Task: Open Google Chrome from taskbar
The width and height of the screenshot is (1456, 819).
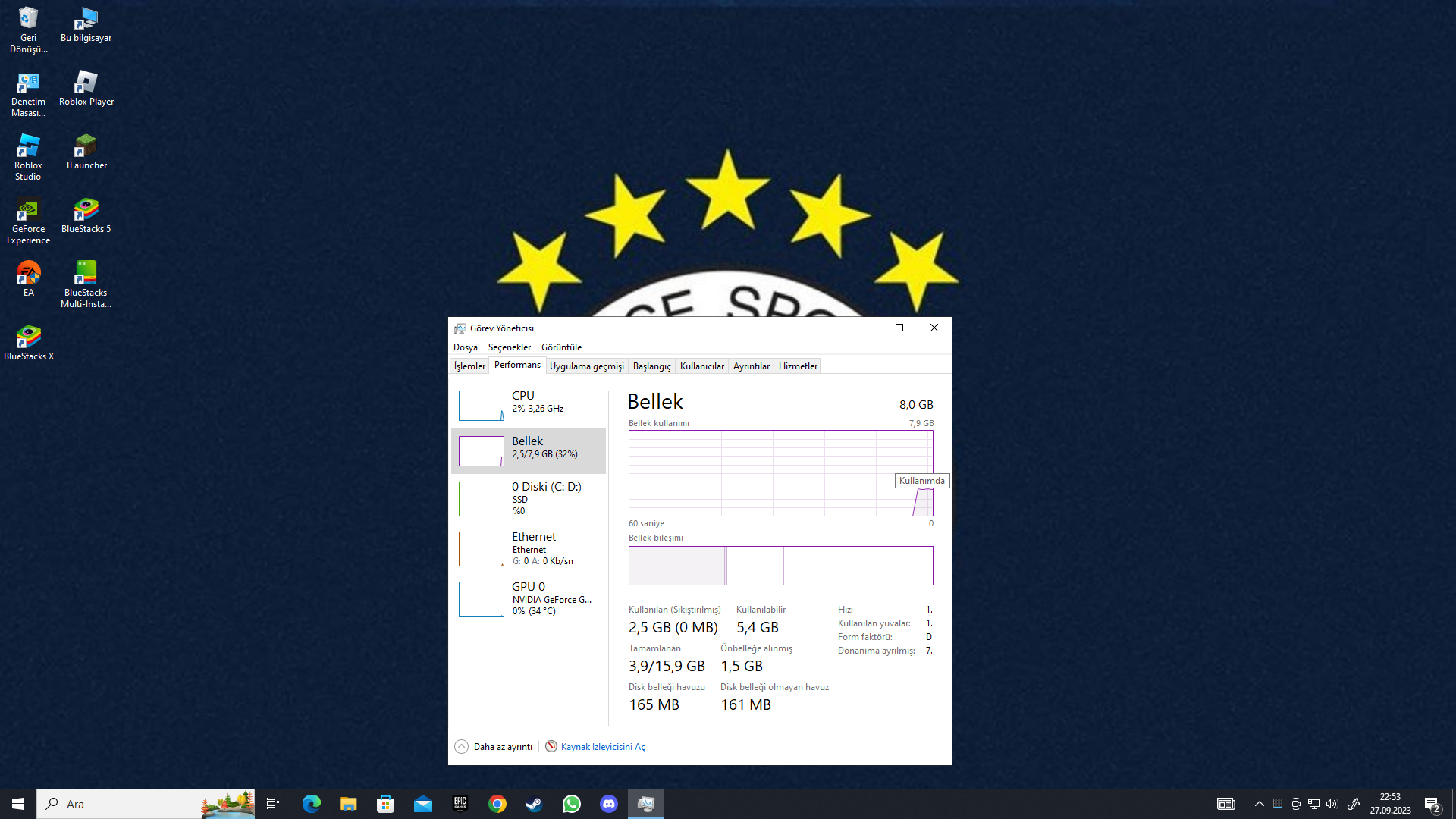Action: point(497,804)
